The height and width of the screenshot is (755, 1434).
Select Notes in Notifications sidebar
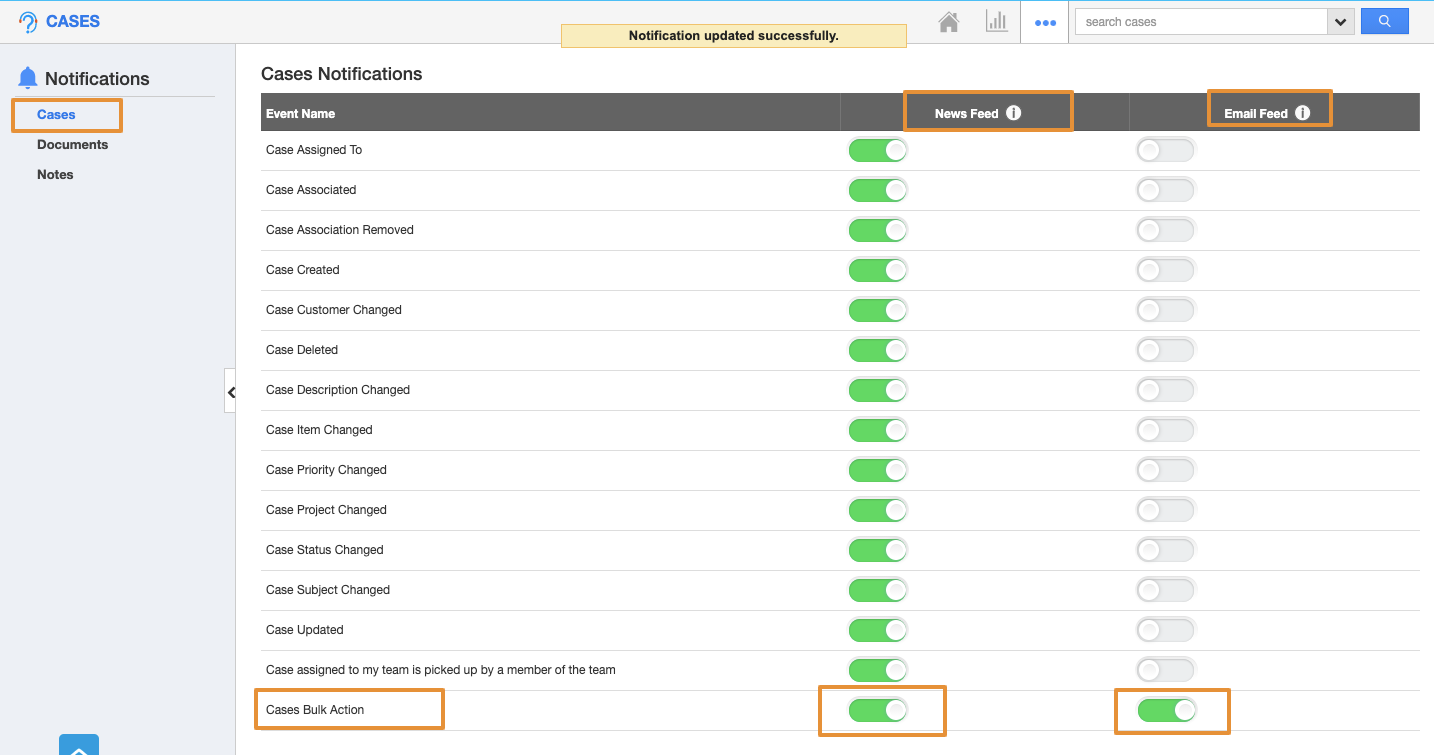pos(55,174)
